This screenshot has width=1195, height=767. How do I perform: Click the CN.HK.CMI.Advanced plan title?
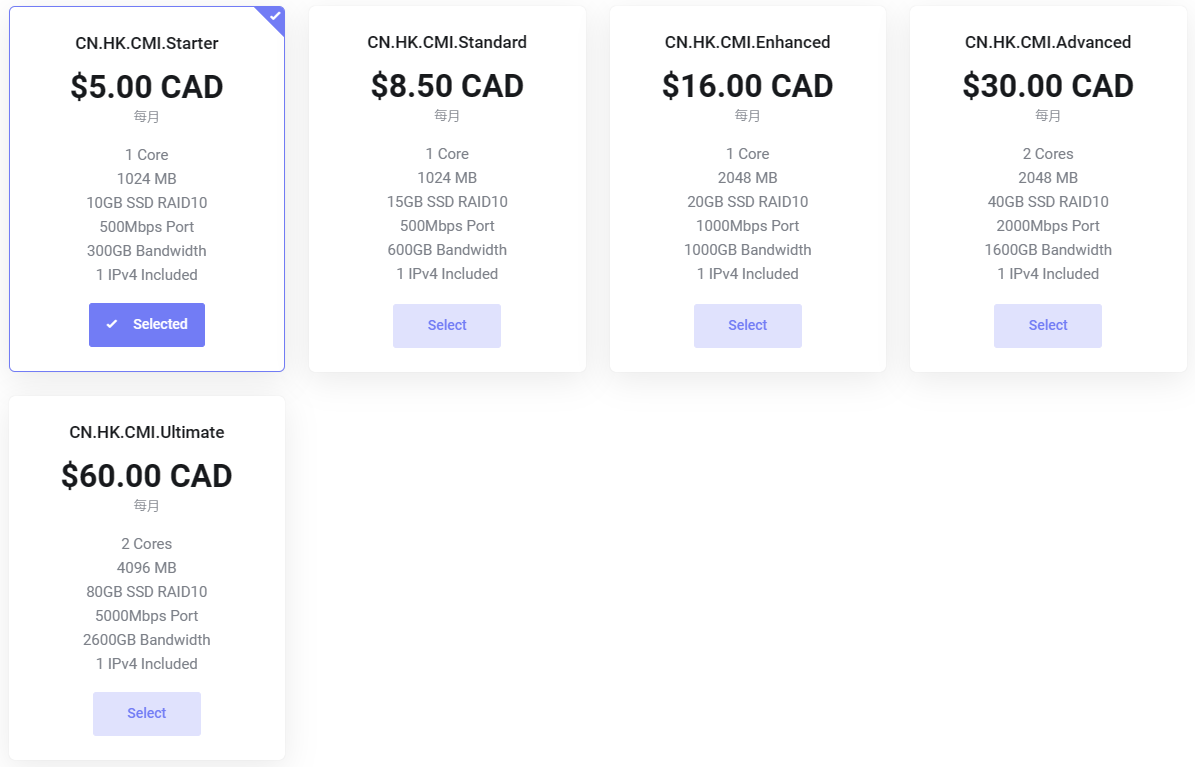pos(1048,43)
